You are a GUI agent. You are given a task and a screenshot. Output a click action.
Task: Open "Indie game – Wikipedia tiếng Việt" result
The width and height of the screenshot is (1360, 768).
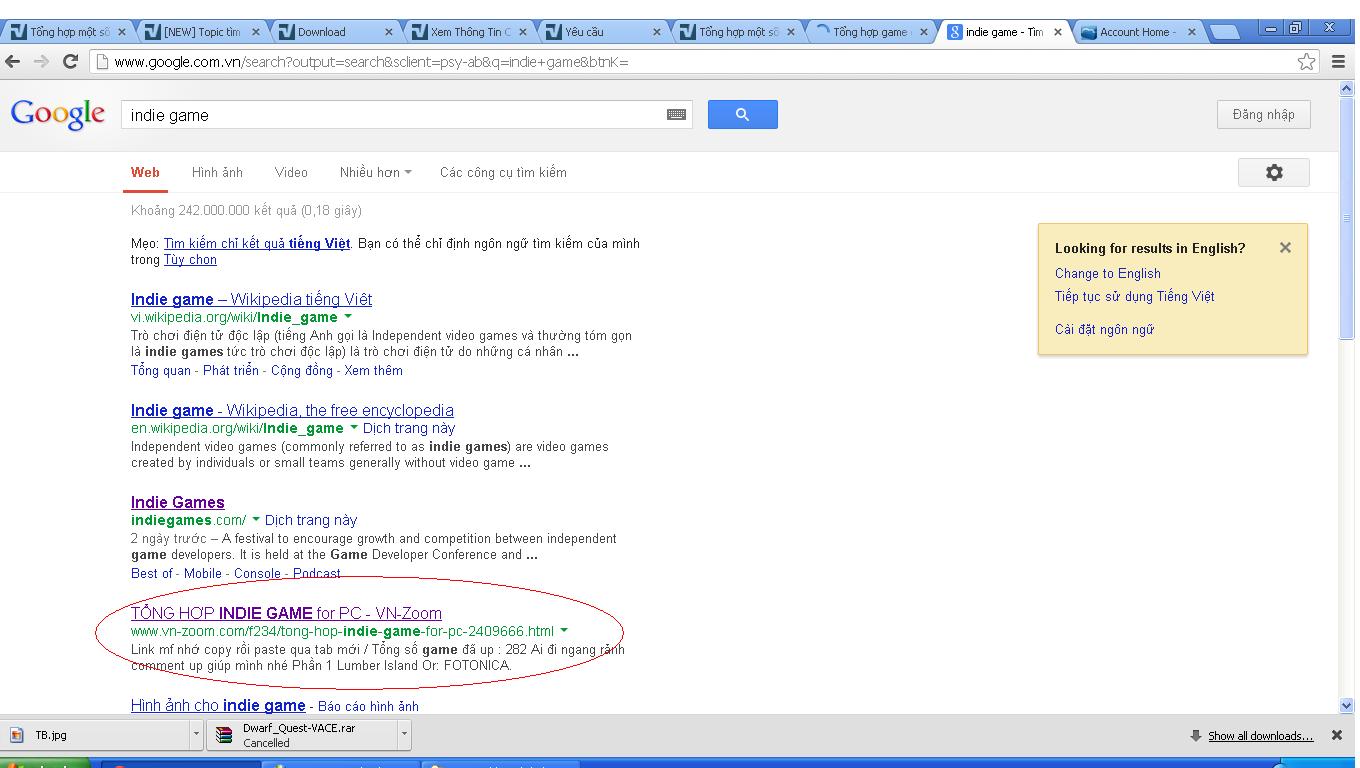pos(251,299)
